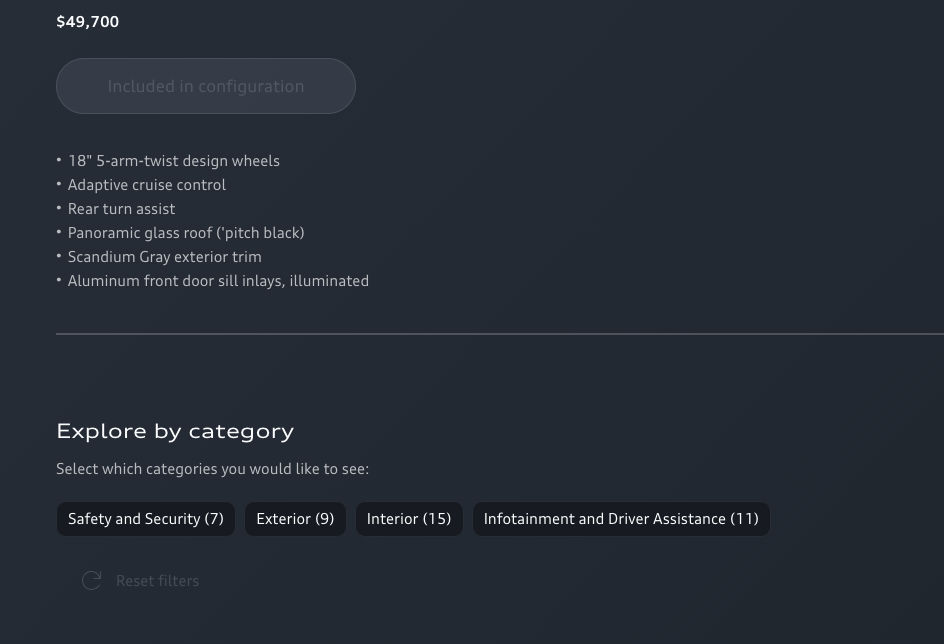
Task: Click bullet dot before Adaptive cruise control
Action: click(59, 184)
